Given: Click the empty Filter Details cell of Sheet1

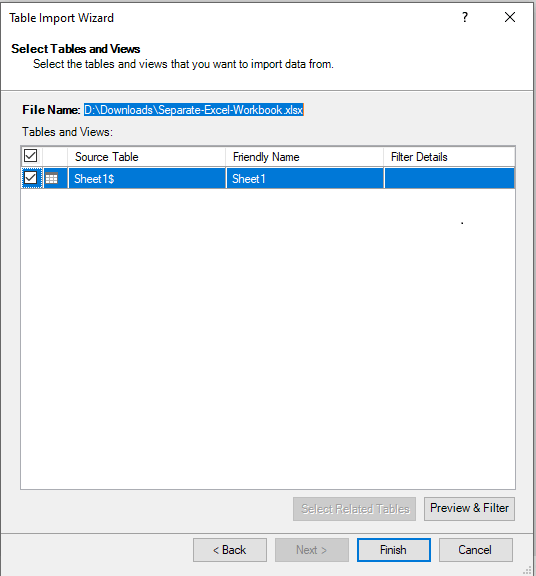Looking at the screenshot, I should pyautogui.click(x=449, y=179).
